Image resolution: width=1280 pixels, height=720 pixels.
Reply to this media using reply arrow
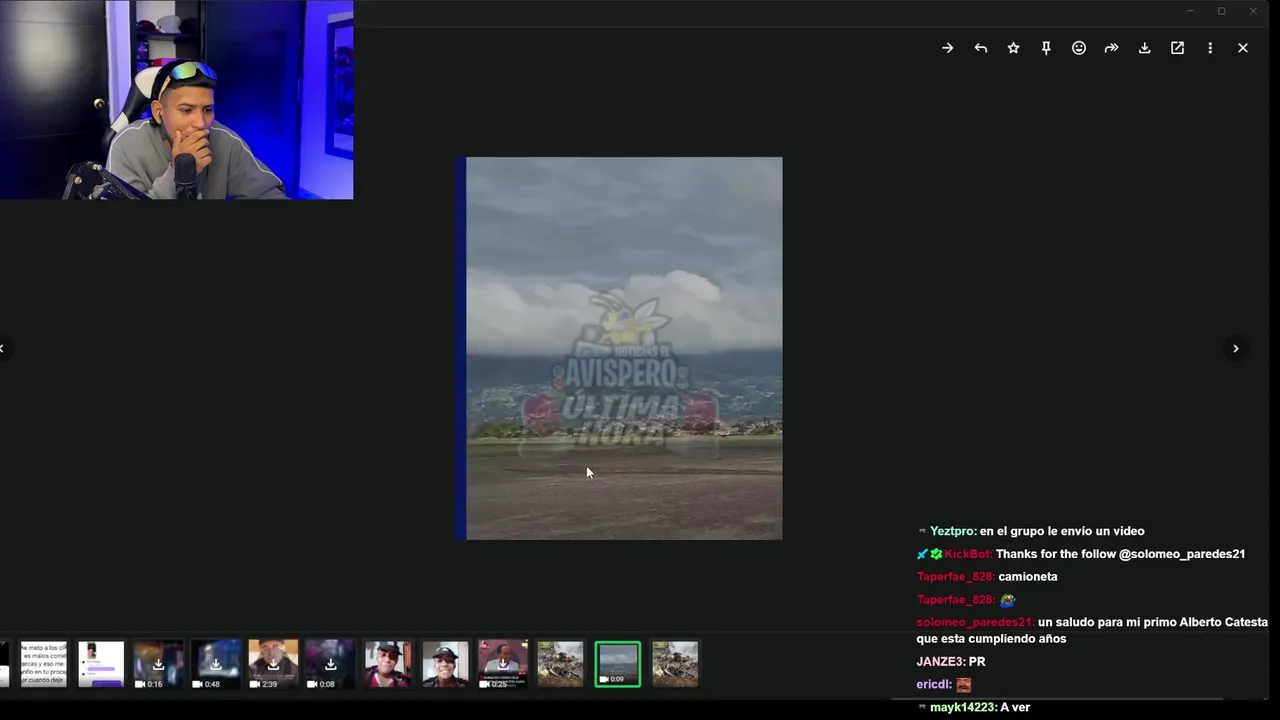click(980, 48)
